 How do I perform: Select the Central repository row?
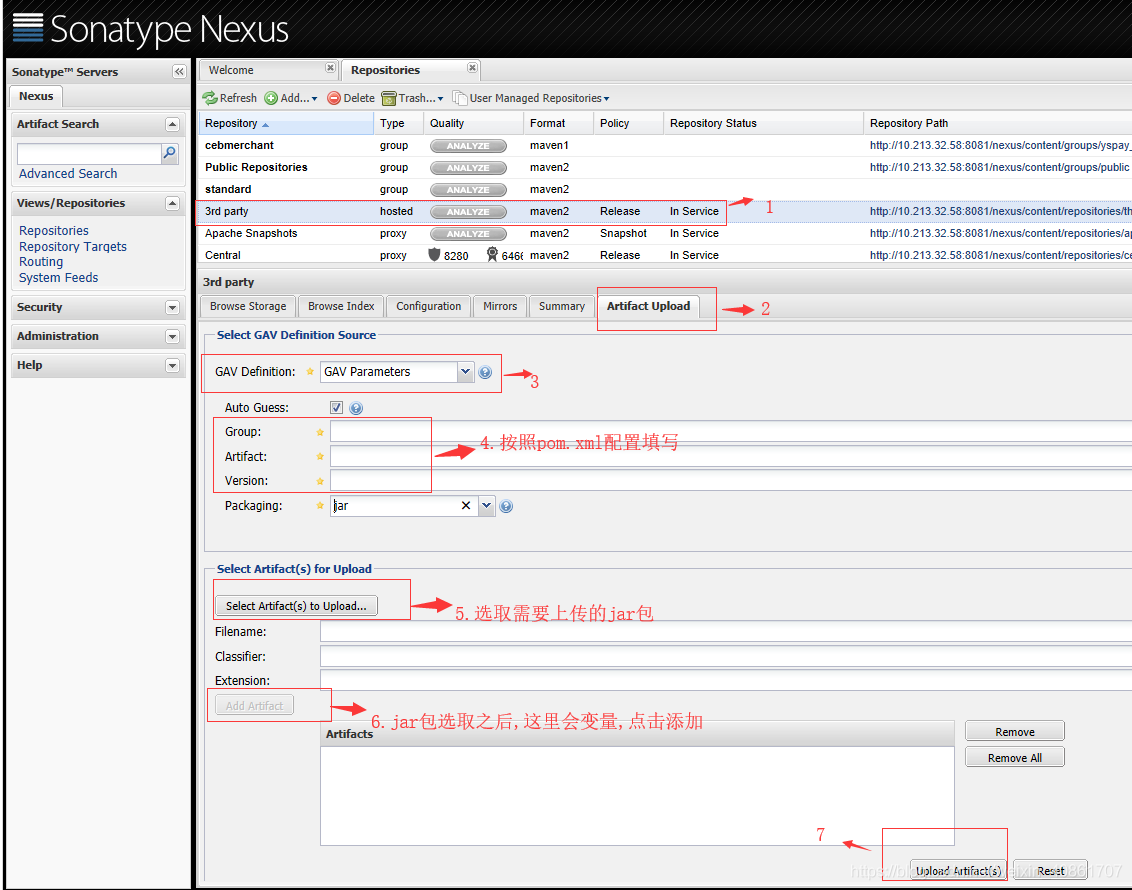pyautogui.click(x=664, y=256)
